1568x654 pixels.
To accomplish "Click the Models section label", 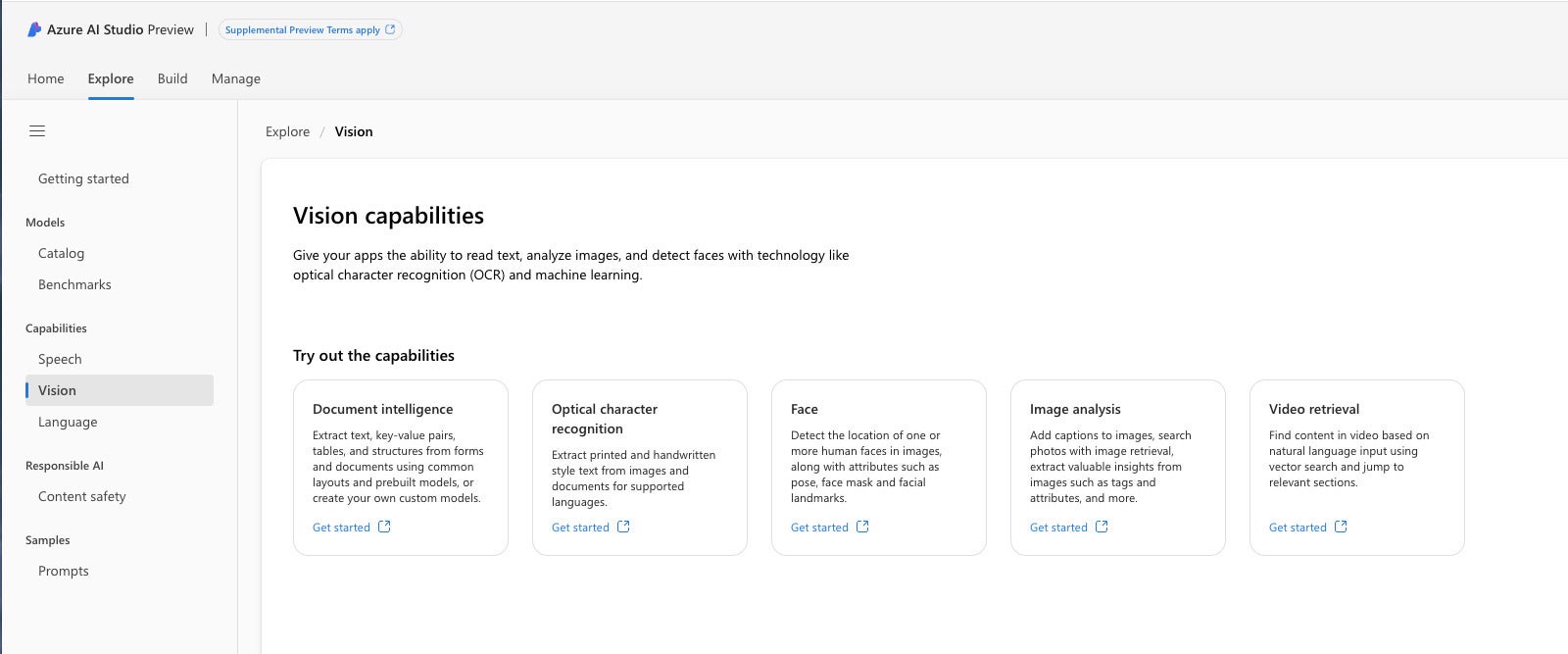I will [45, 223].
